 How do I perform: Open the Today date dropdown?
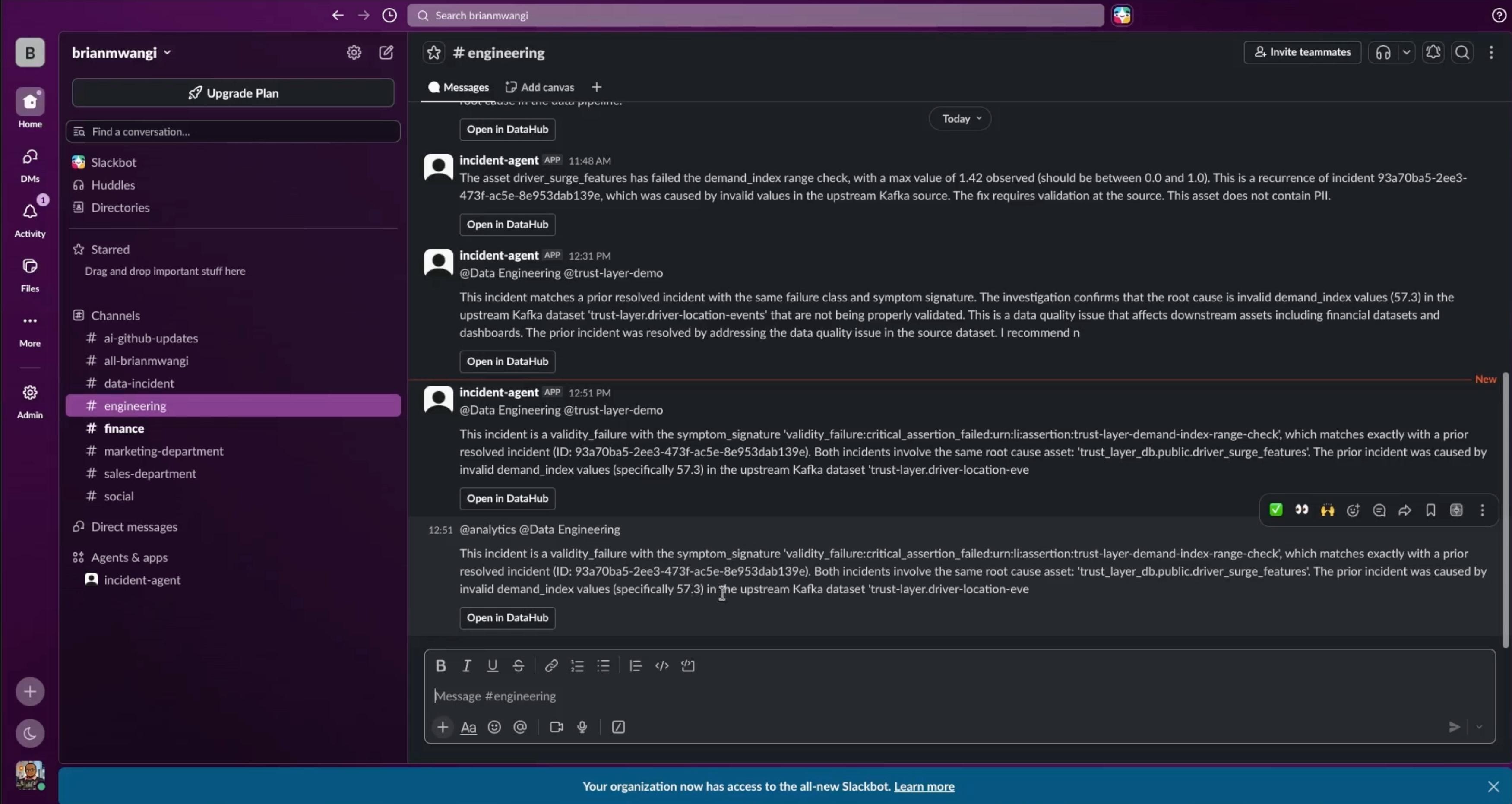coord(960,119)
